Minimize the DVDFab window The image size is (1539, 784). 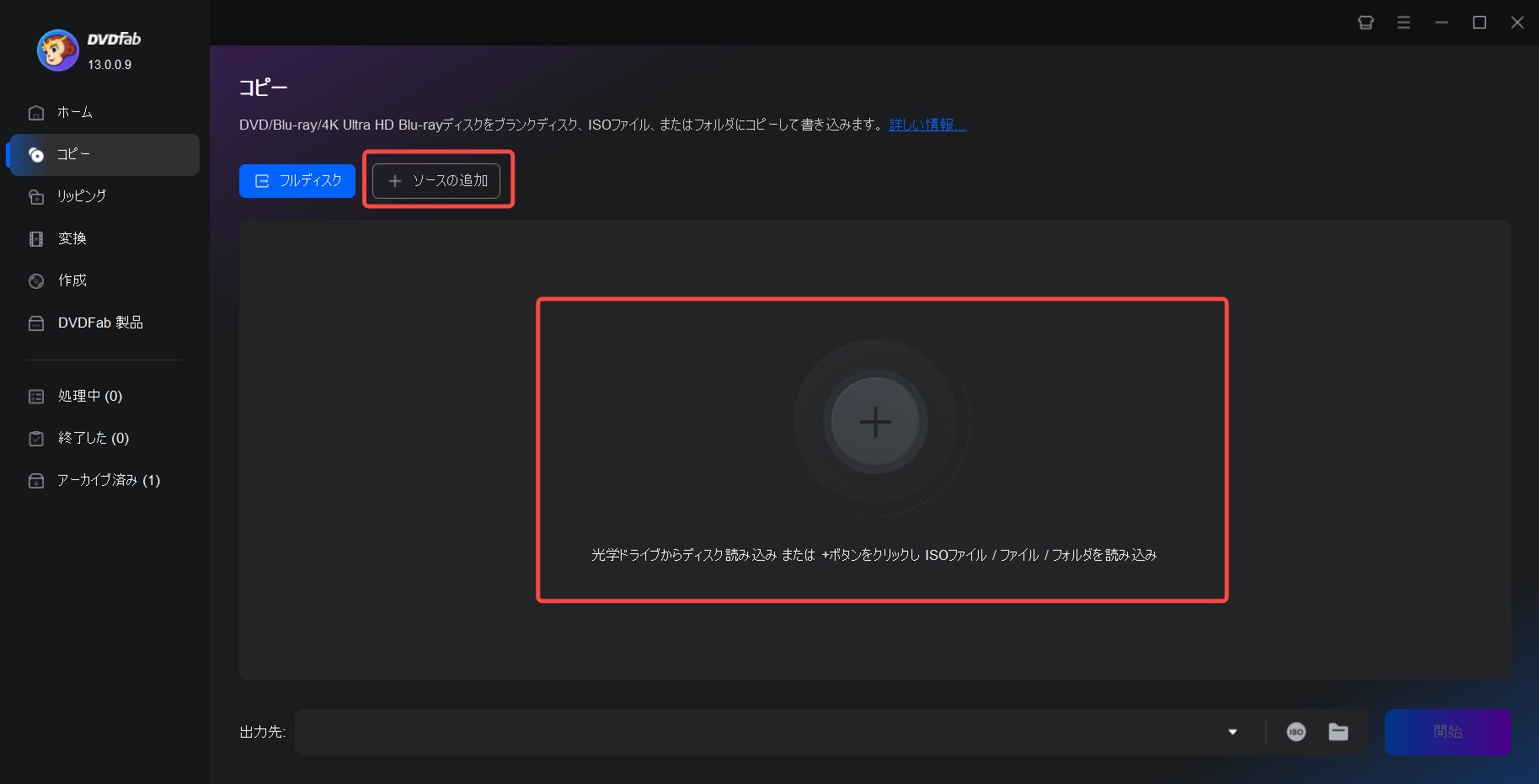[1441, 23]
